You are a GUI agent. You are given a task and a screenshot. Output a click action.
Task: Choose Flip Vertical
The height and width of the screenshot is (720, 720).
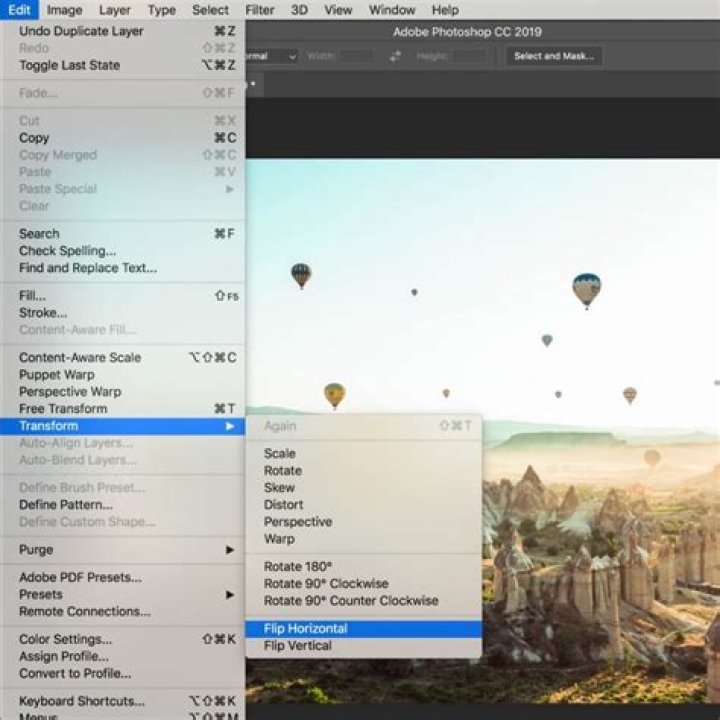[364, 645]
